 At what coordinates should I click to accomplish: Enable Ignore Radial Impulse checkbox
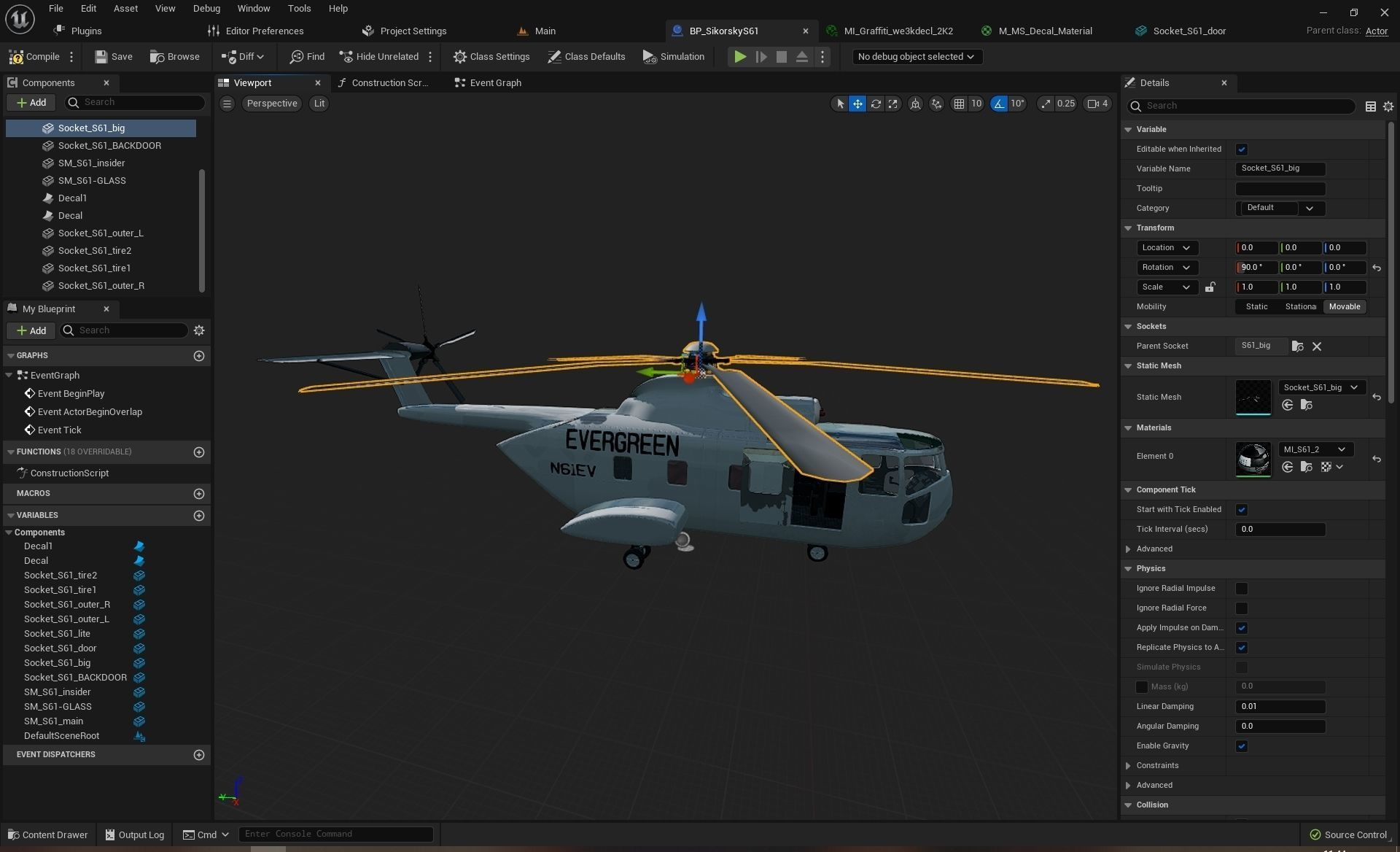(x=1241, y=589)
